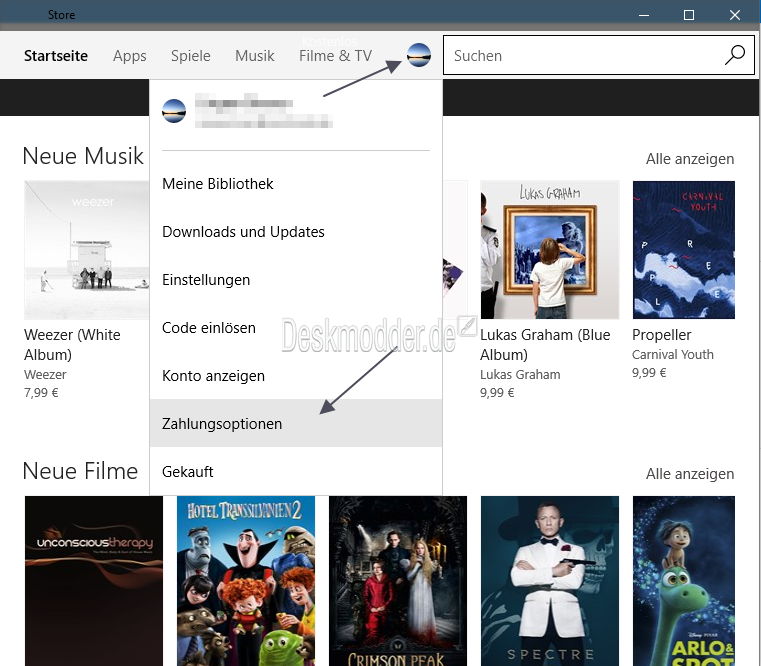Click the 9,99 € price under Propeller
The height and width of the screenshot is (666, 761).
click(x=649, y=372)
